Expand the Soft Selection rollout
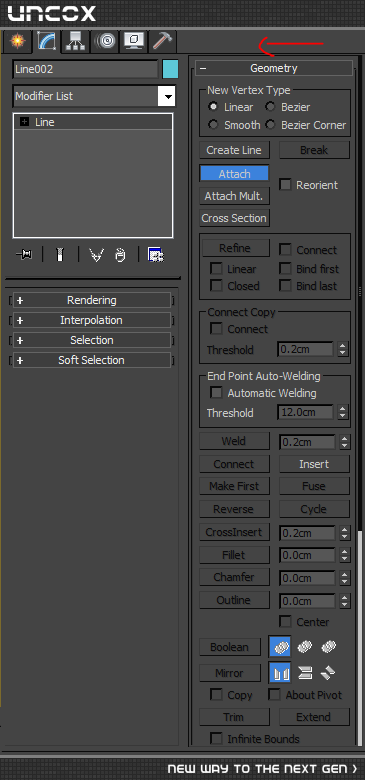 [91, 360]
